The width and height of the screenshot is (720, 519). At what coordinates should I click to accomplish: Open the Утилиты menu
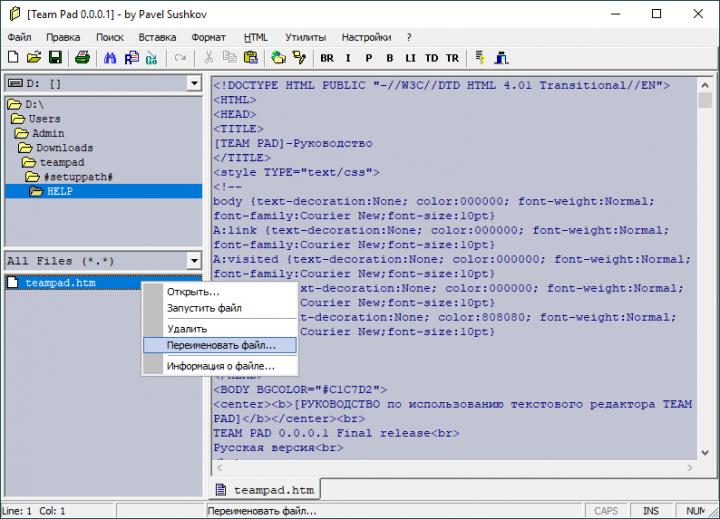pyautogui.click(x=306, y=37)
